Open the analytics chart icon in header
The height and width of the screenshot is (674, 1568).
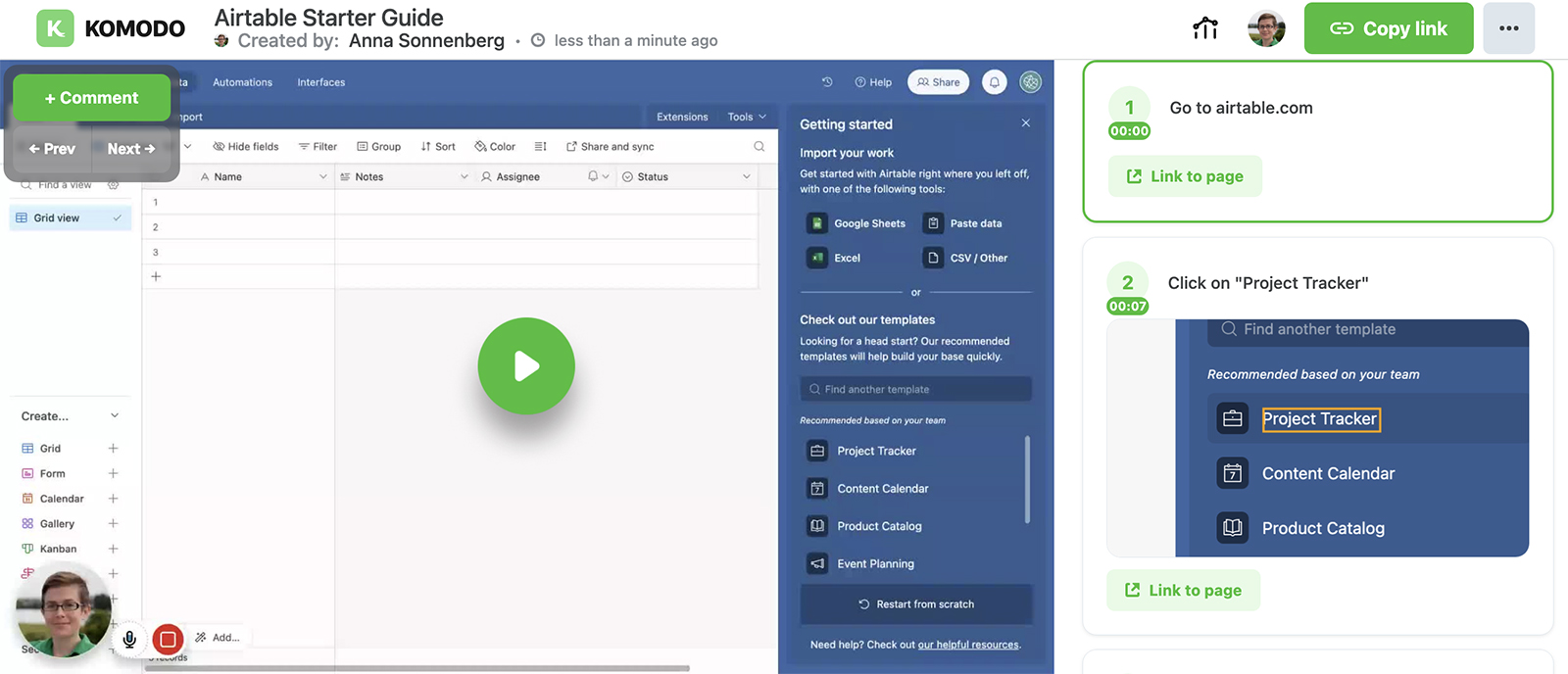[x=1205, y=28]
